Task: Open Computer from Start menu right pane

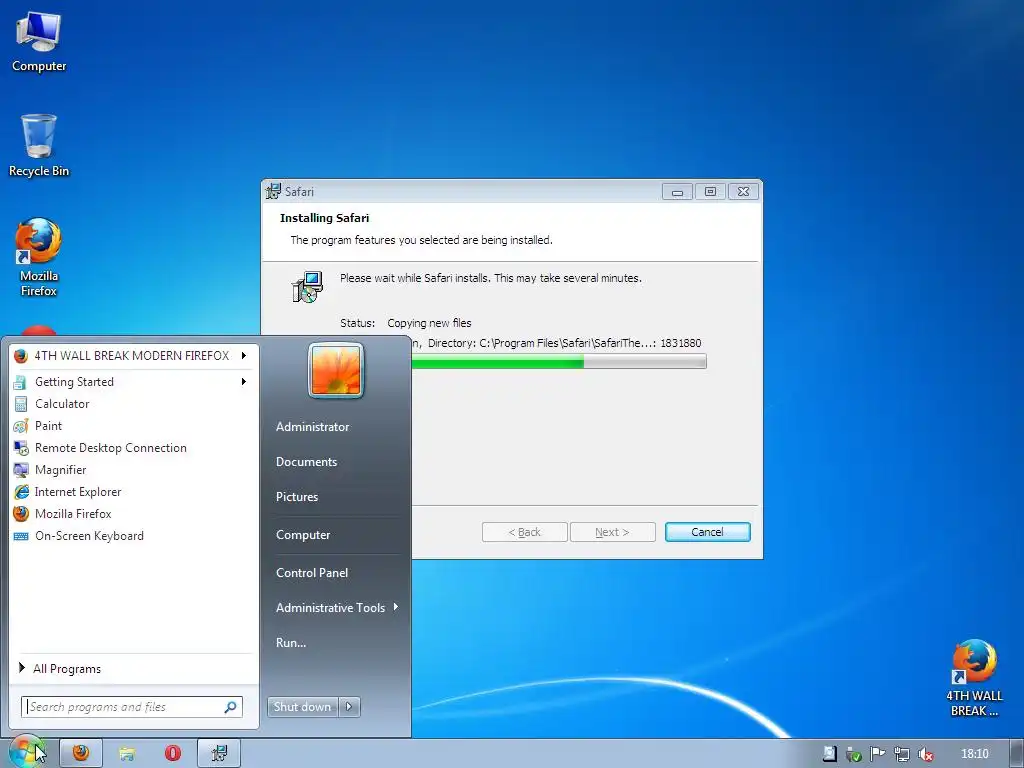Action: click(302, 534)
